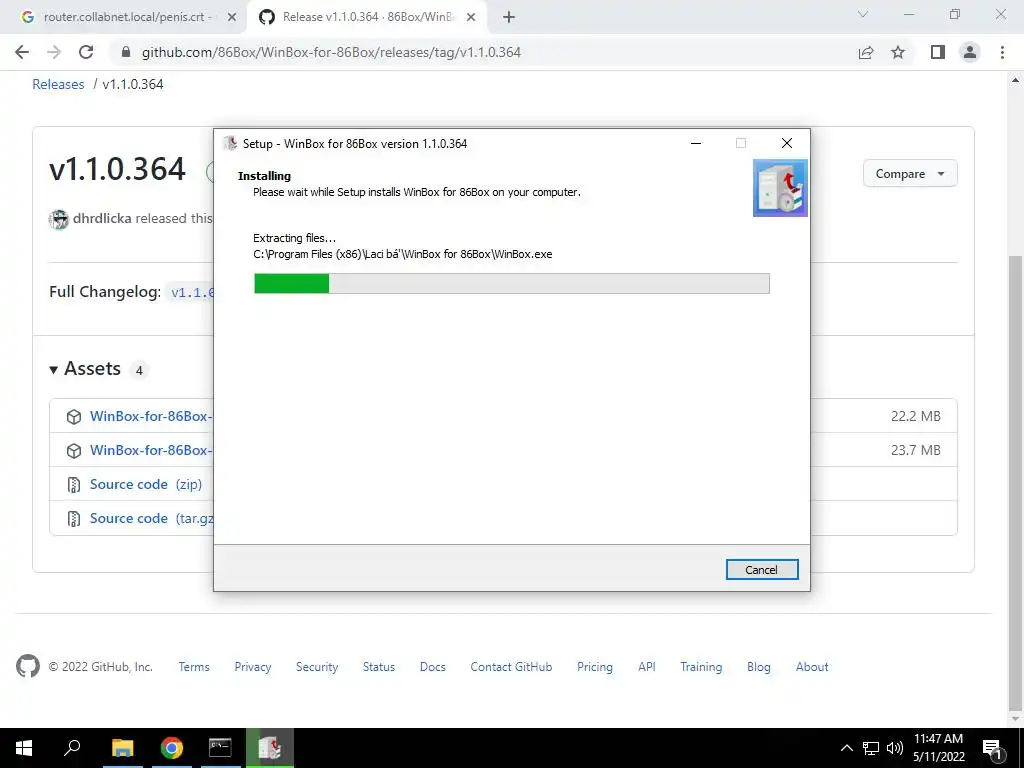Select the Release v1.1.0.364 tab
Screen dimensions: 1024x768
(x=366, y=17)
